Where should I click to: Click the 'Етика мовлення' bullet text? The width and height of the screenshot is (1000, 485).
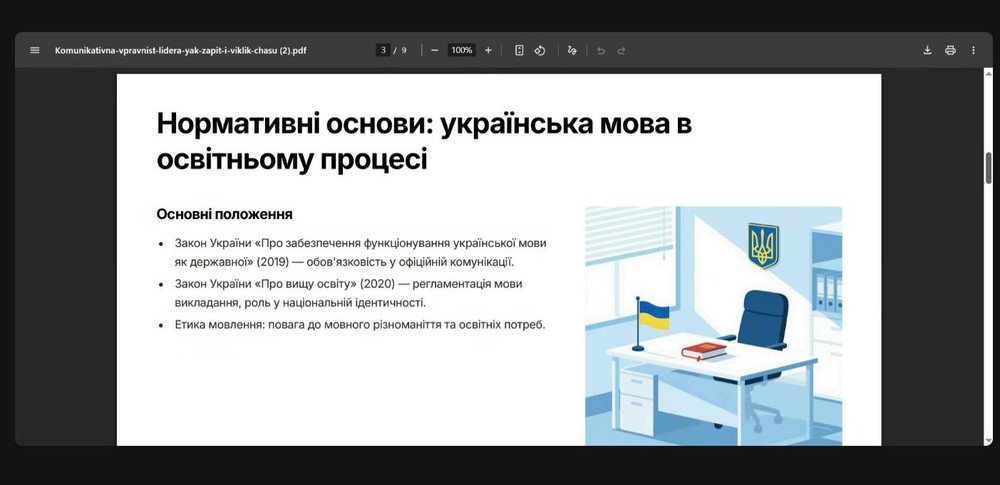pos(359,324)
